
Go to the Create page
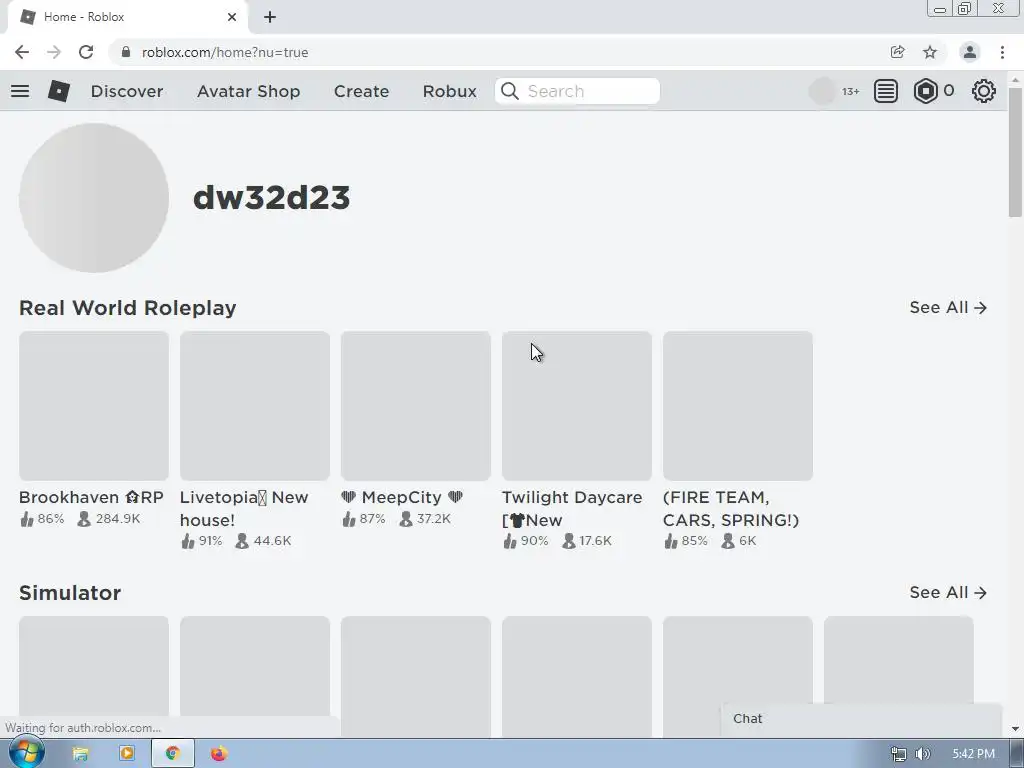coord(361,91)
